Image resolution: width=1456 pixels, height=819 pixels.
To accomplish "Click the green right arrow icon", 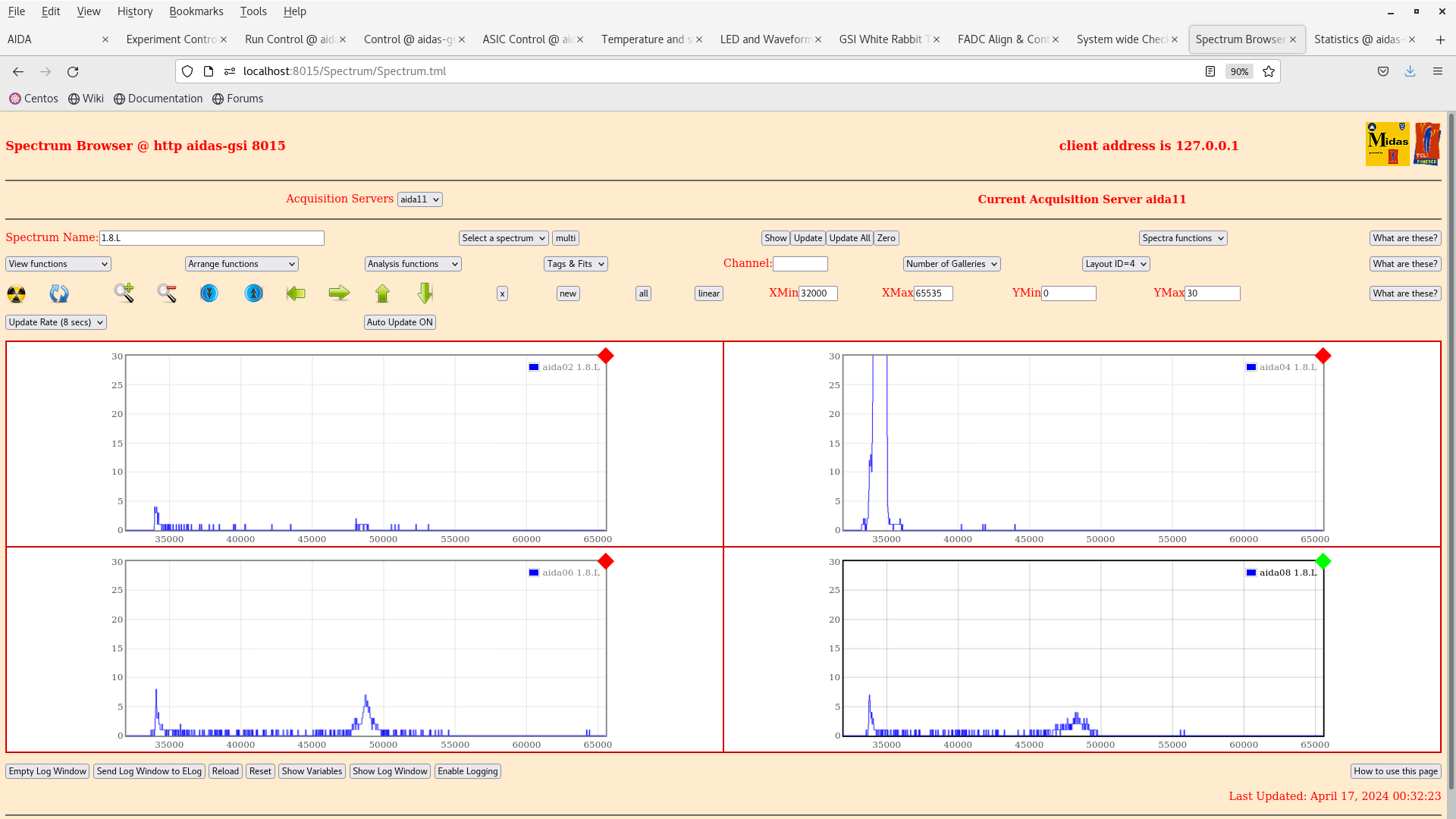I will (x=339, y=293).
